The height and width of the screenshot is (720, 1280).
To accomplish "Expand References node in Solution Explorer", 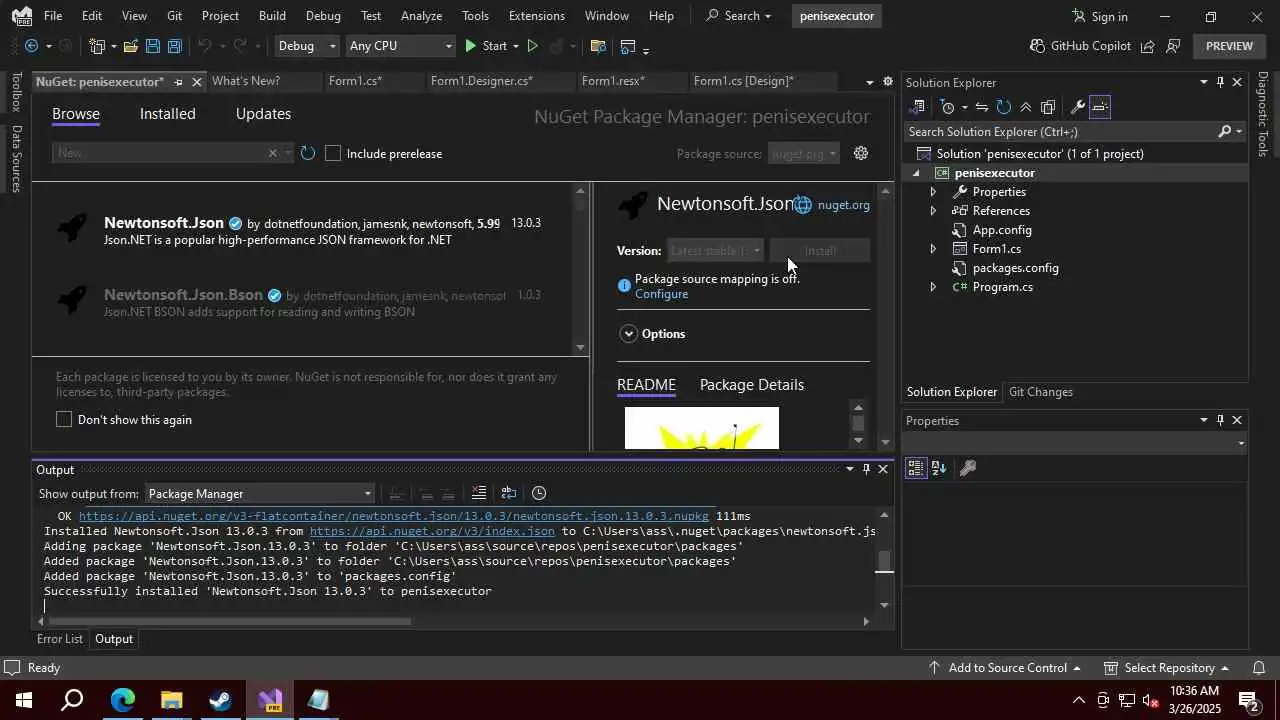I will click(x=933, y=211).
